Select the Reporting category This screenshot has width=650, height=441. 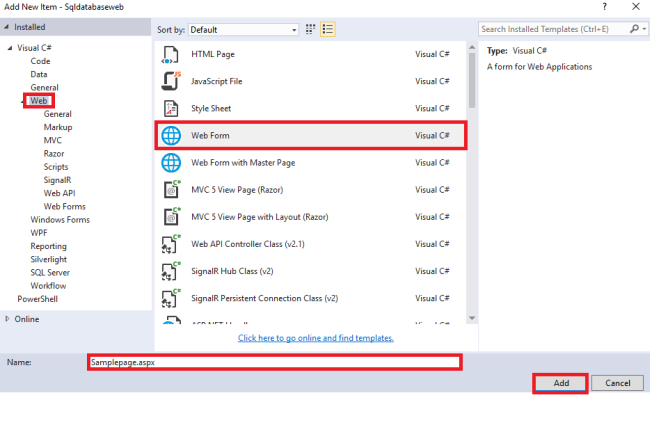(49, 246)
